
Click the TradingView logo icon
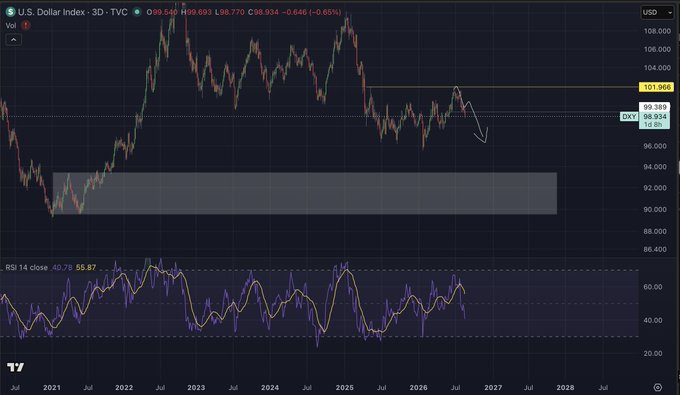coord(16,367)
